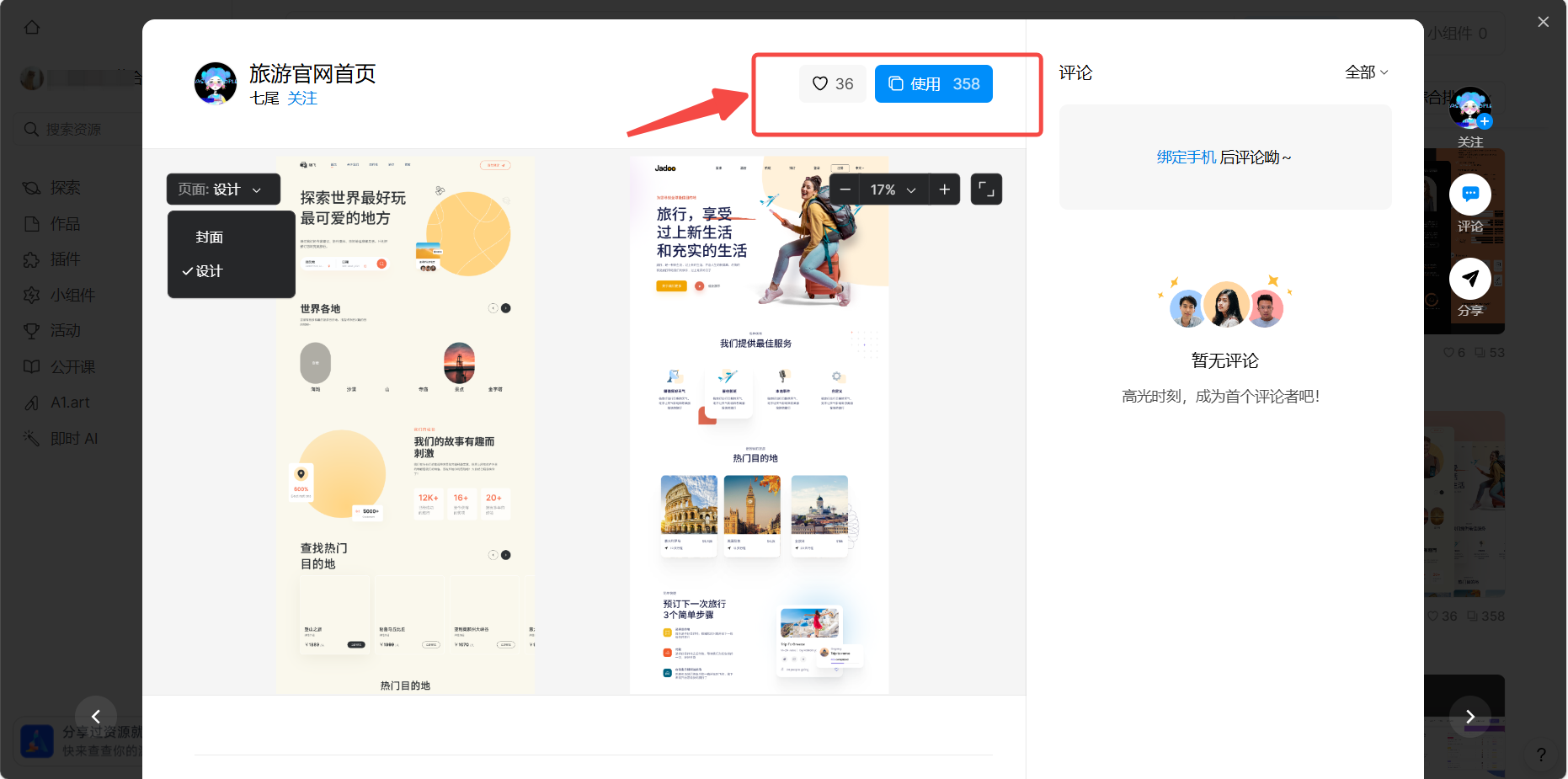The image size is (1568, 779).
Task: Select 封面 in the page list
Action: [x=210, y=237]
